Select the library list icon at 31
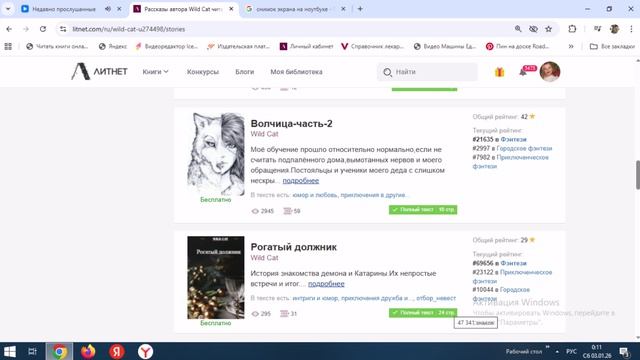Viewport: 640px width, 360px height. pyautogui.click(x=284, y=314)
